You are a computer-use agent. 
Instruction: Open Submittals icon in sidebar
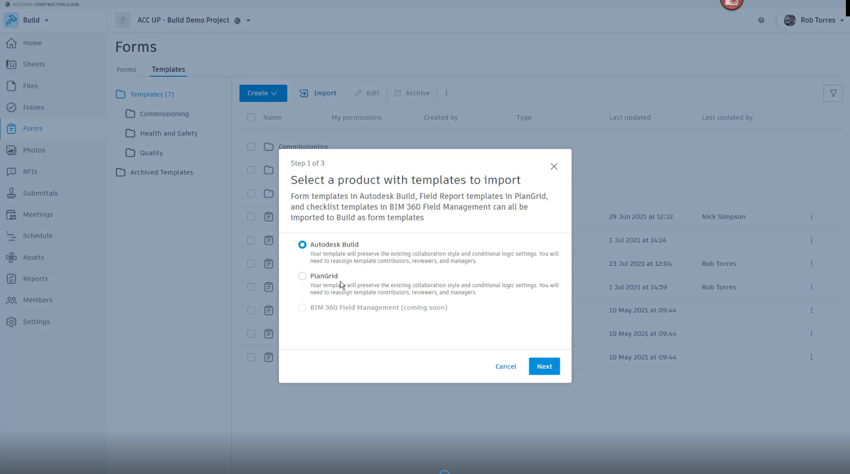click(11, 193)
